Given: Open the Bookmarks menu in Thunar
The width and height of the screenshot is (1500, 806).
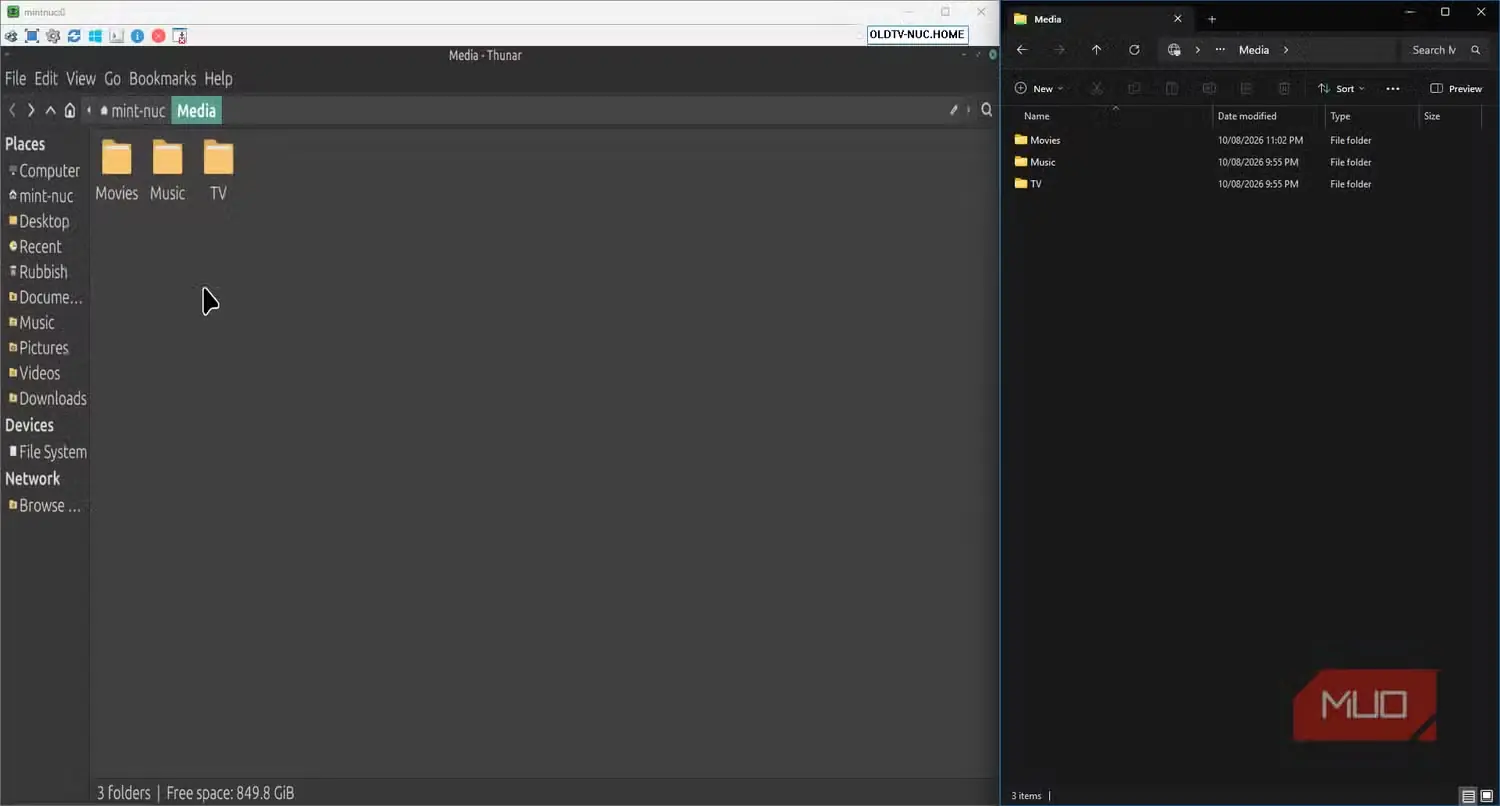Looking at the screenshot, I should coord(162,79).
